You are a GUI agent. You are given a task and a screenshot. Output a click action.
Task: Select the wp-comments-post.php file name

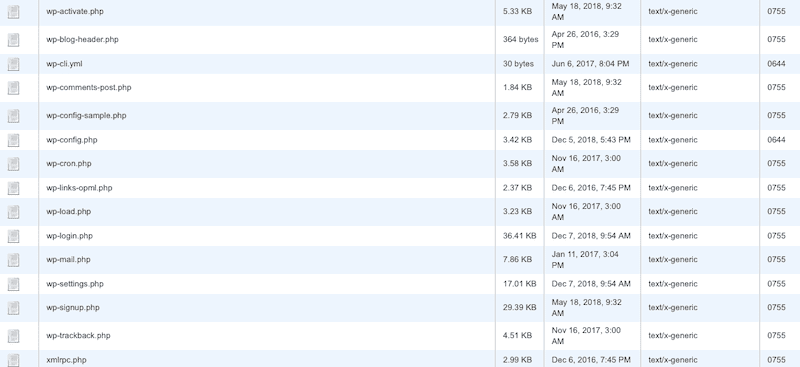[x=89, y=87]
